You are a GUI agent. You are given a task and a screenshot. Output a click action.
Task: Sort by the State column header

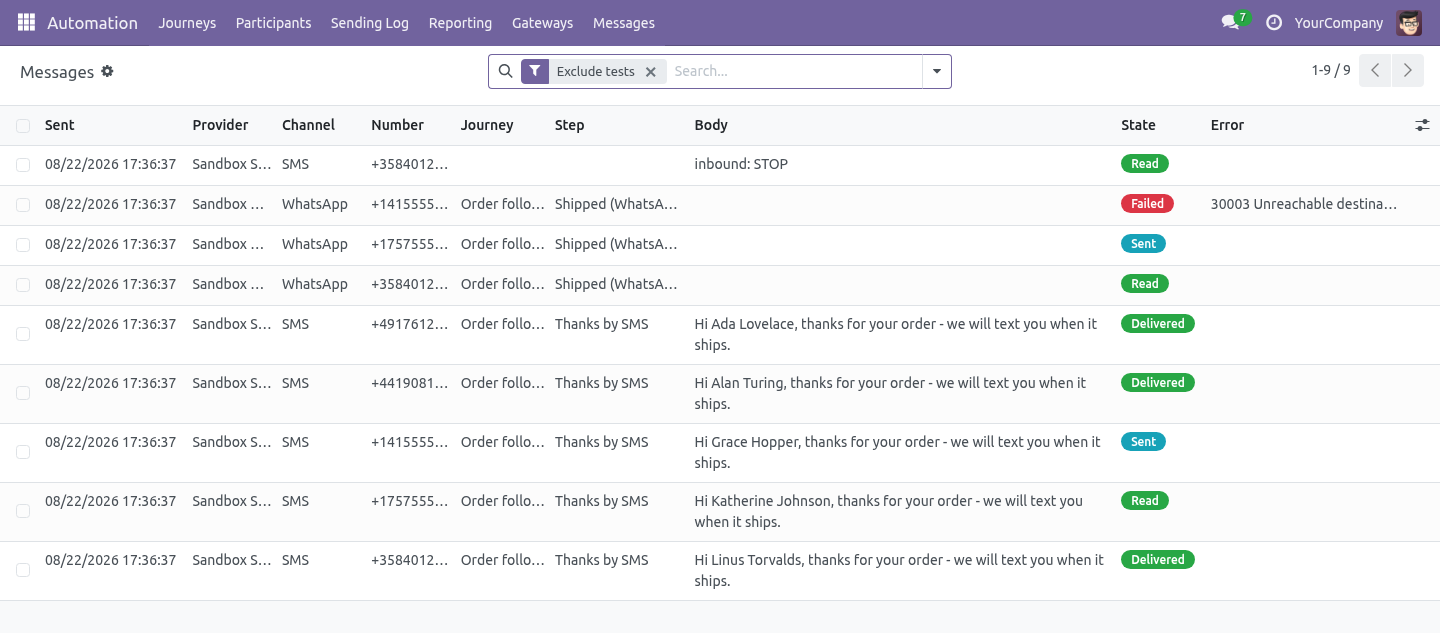(x=1138, y=125)
